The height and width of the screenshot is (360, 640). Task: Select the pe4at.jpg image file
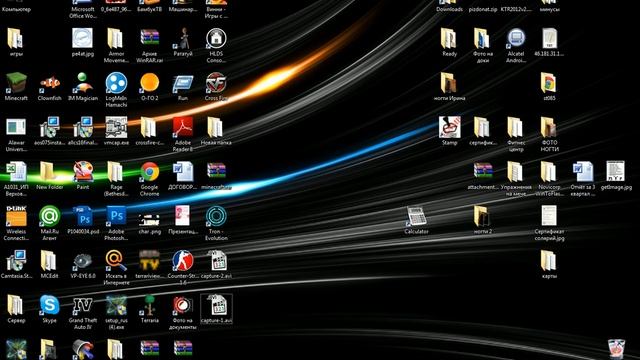(83, 38)
